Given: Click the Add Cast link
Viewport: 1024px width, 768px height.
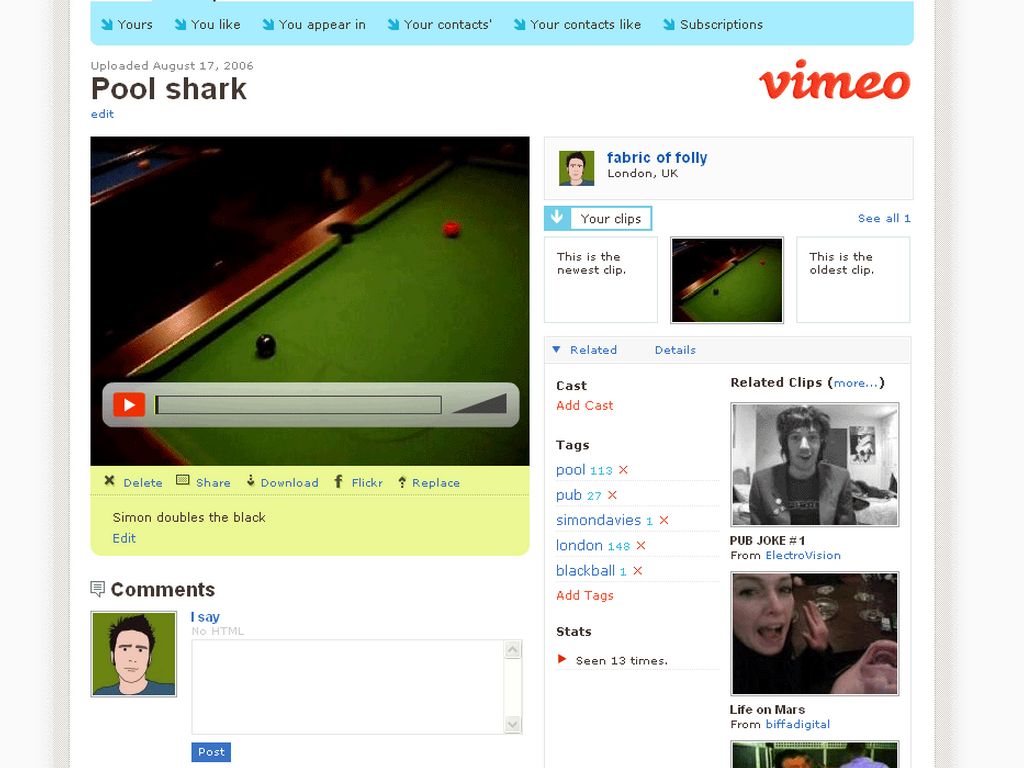Looking at the screenshot, I should click(x=585, y=405).
